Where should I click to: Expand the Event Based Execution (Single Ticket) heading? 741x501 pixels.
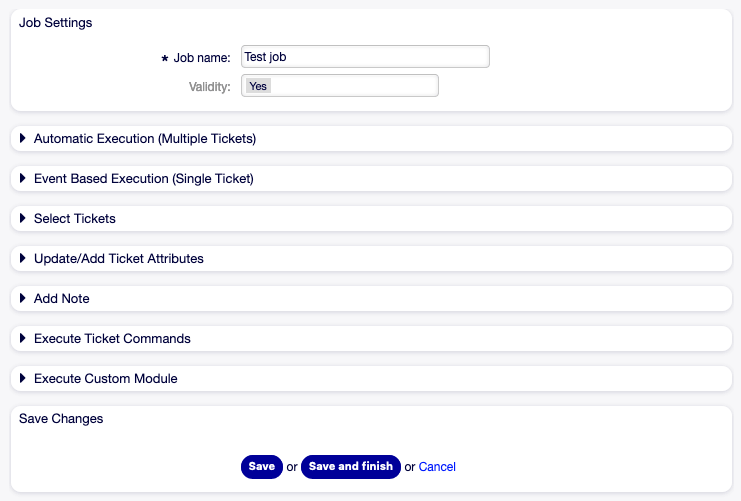[x=144, y=179]
